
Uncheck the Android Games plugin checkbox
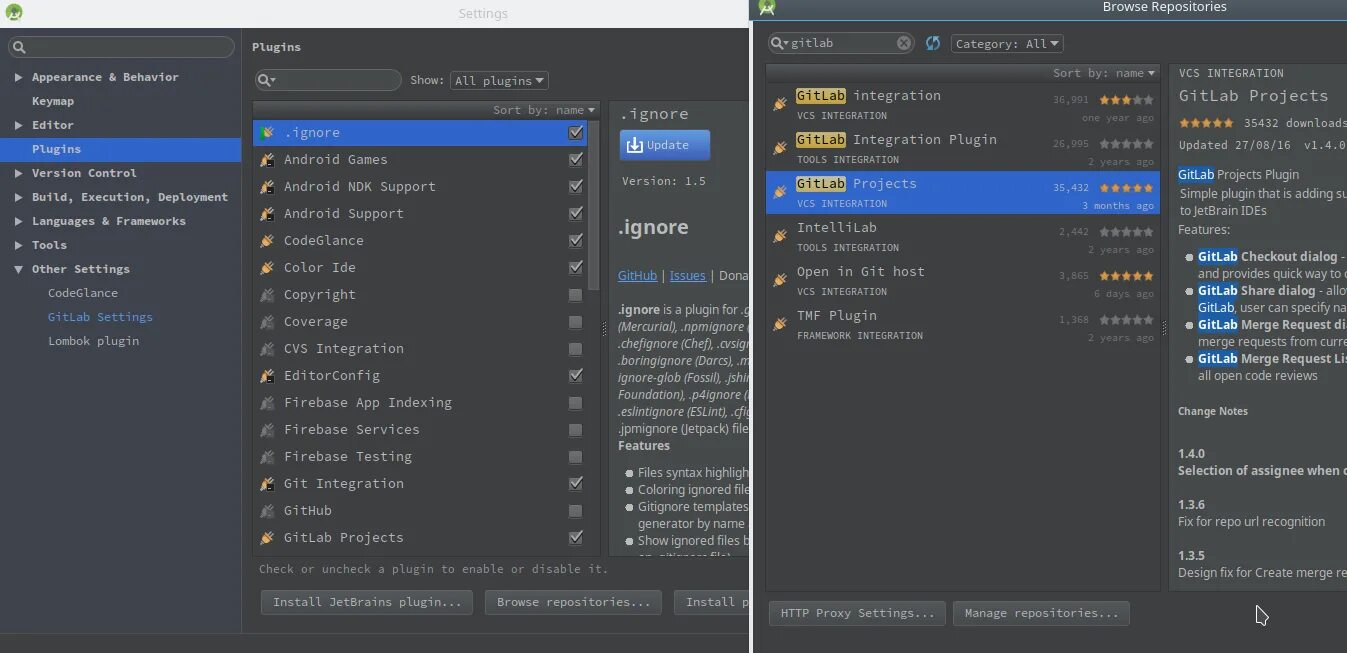pos(575,160)
